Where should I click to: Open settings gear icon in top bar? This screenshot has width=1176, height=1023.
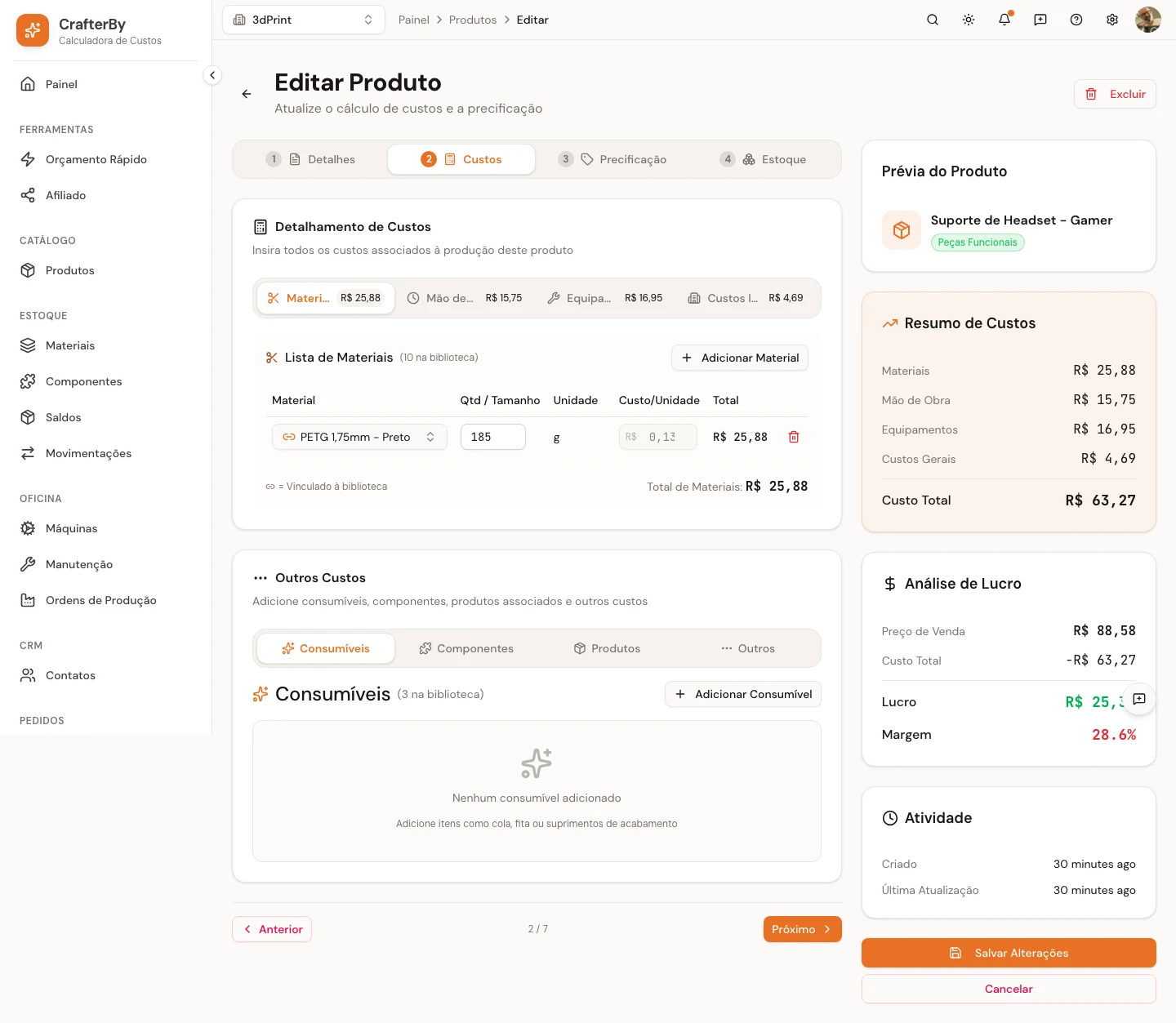tap(1112, 20)
